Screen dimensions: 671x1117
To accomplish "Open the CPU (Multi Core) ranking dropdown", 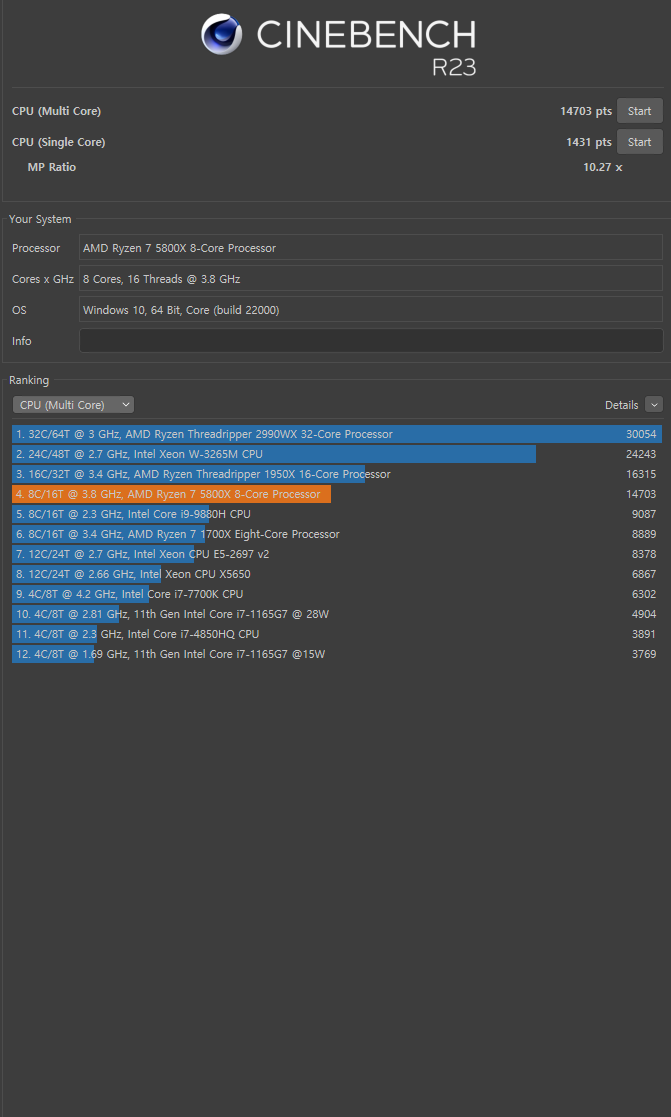I will pos(73,405).
